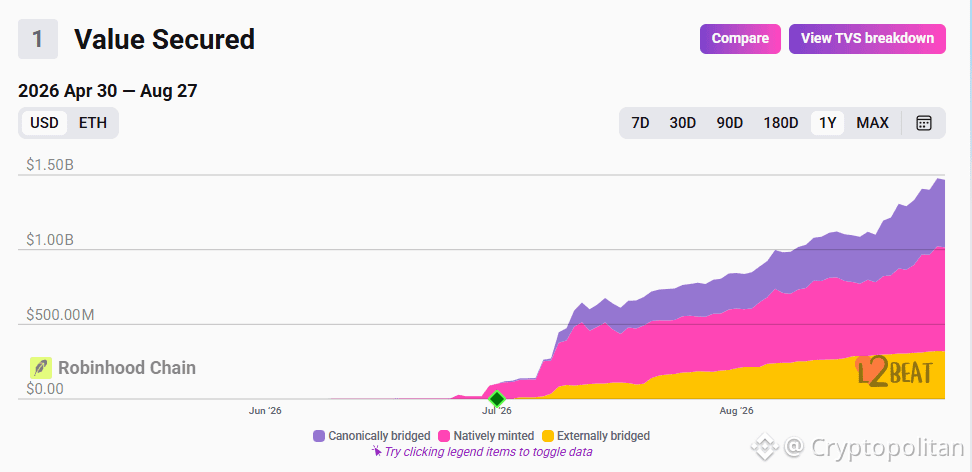Toggle Natively minted legend item

coord(486,436)
